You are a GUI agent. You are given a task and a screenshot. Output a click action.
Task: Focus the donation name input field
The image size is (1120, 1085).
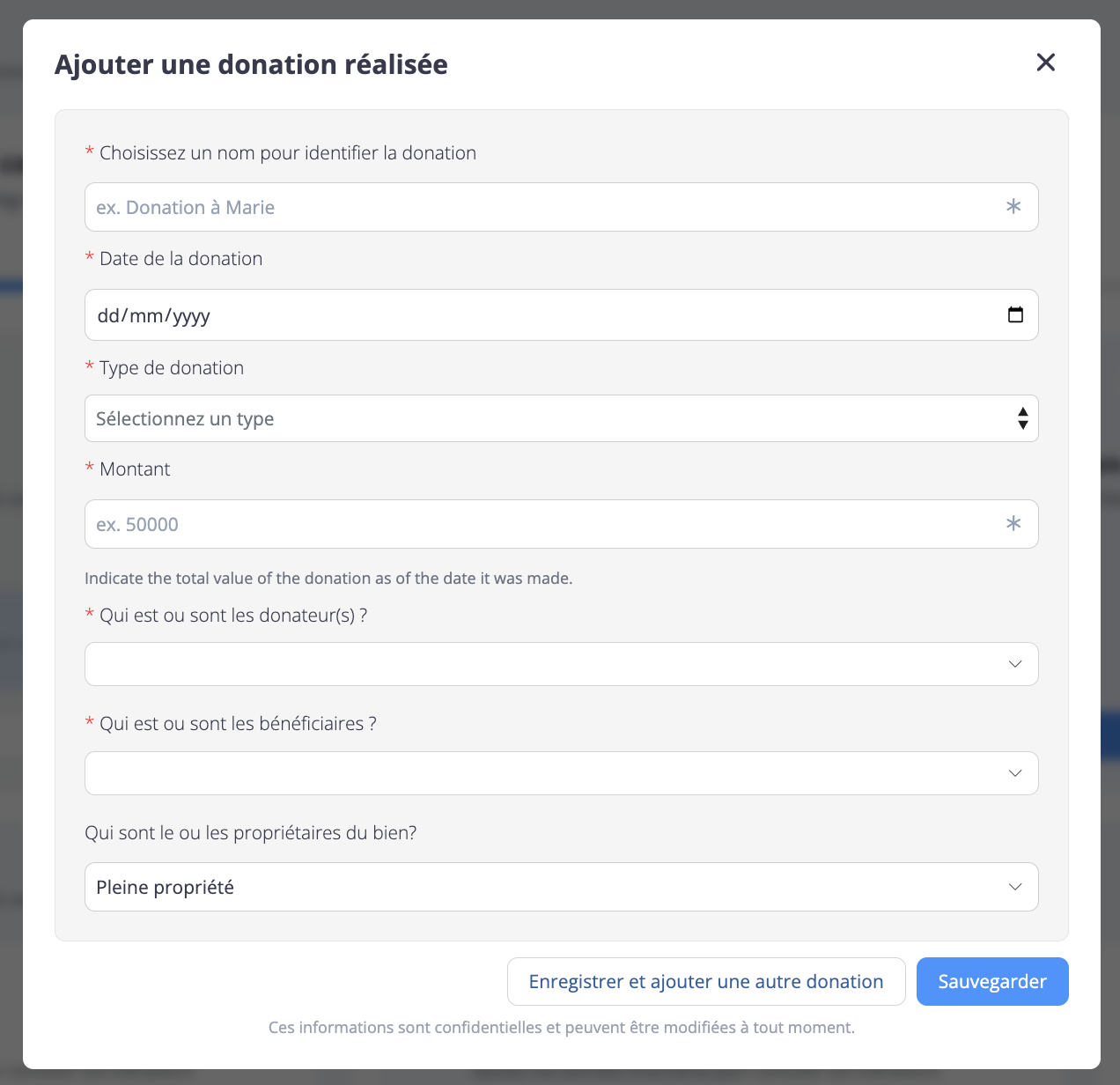528,207
